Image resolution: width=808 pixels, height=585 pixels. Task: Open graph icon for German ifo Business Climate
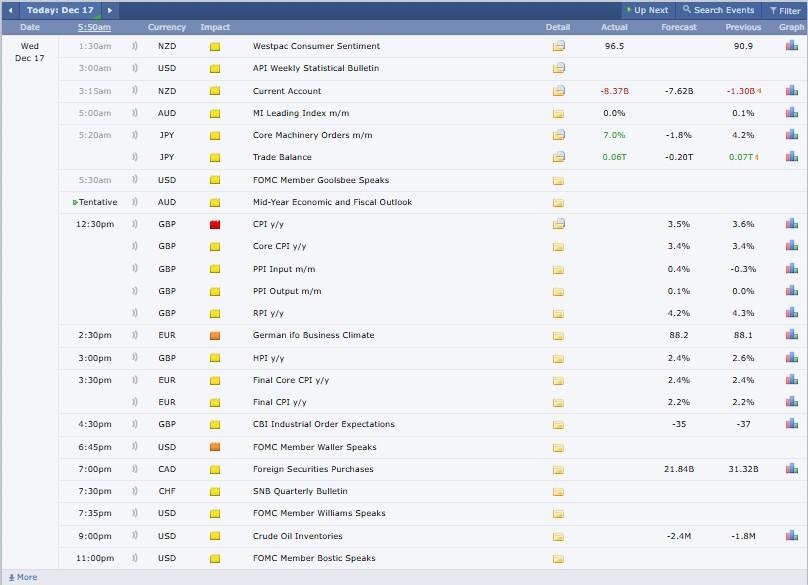791,335
